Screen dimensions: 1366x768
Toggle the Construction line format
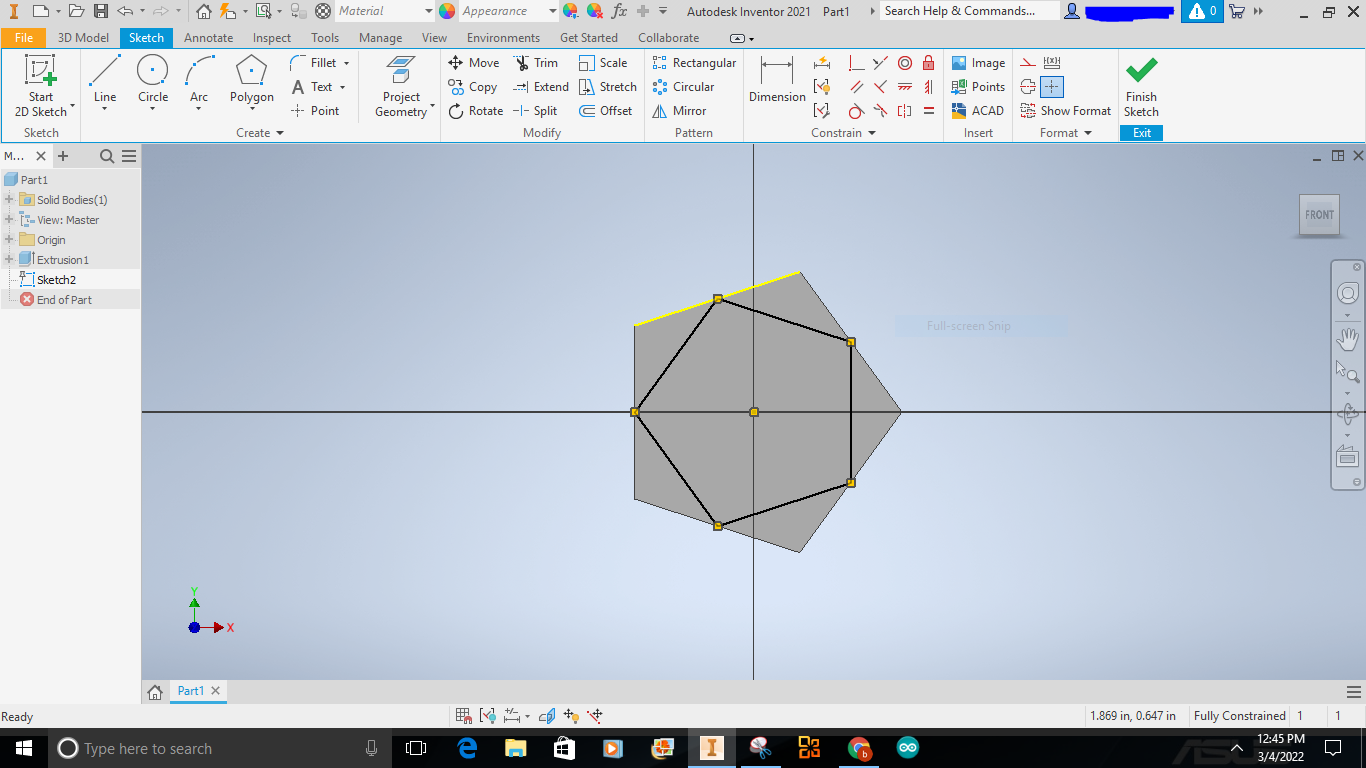pyautogui.click(x=1028, y=63)
